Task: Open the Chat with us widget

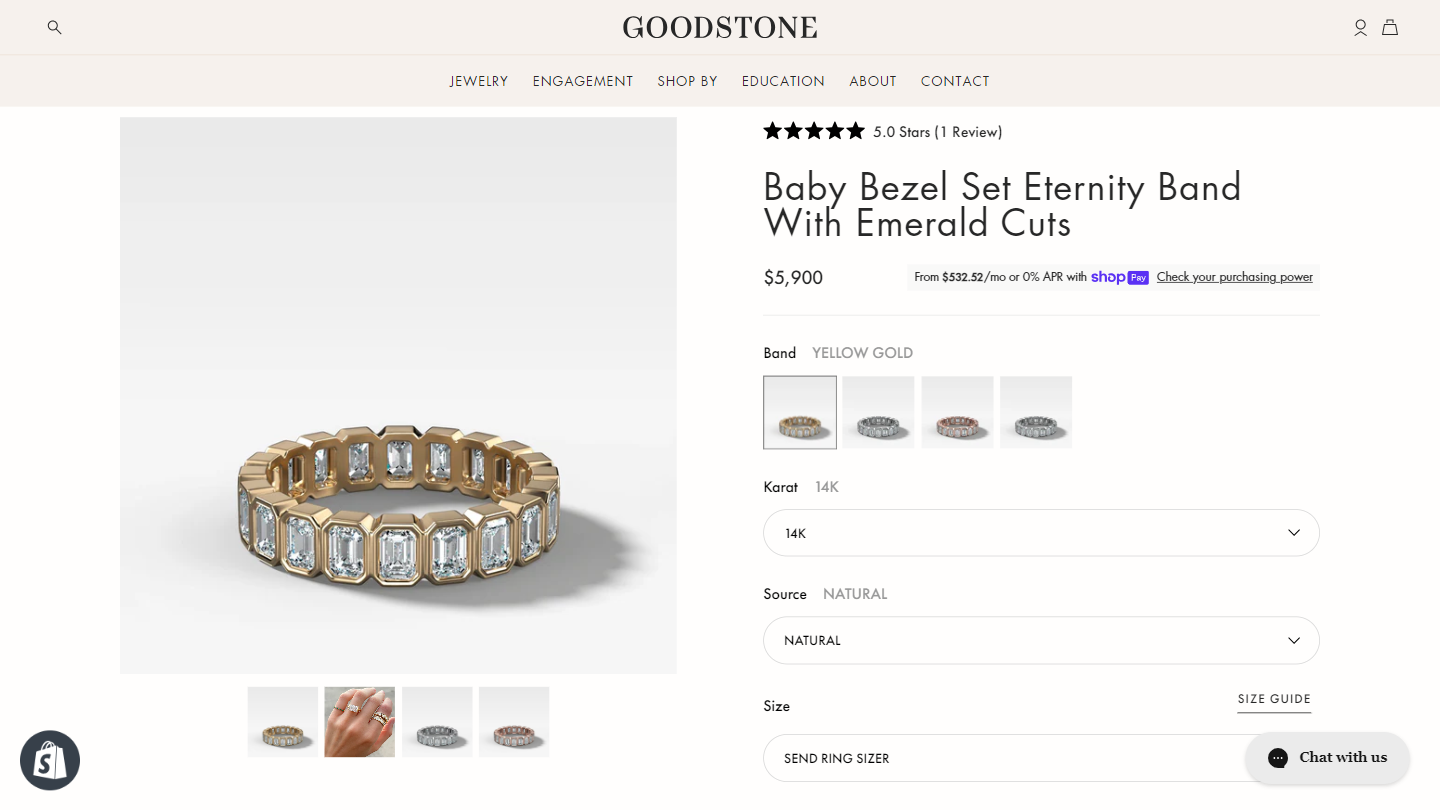Action: [x=1327, y=757]
